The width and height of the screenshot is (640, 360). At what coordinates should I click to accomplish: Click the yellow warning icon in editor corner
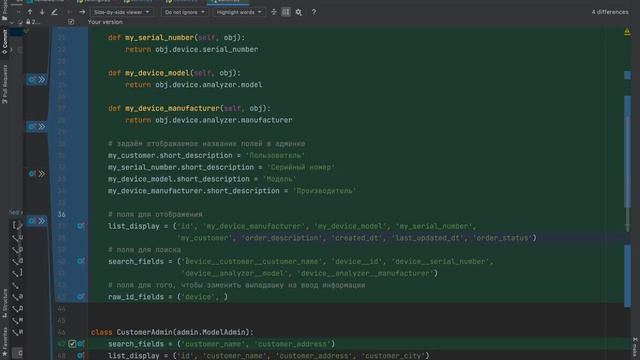[x=627, y=31]
